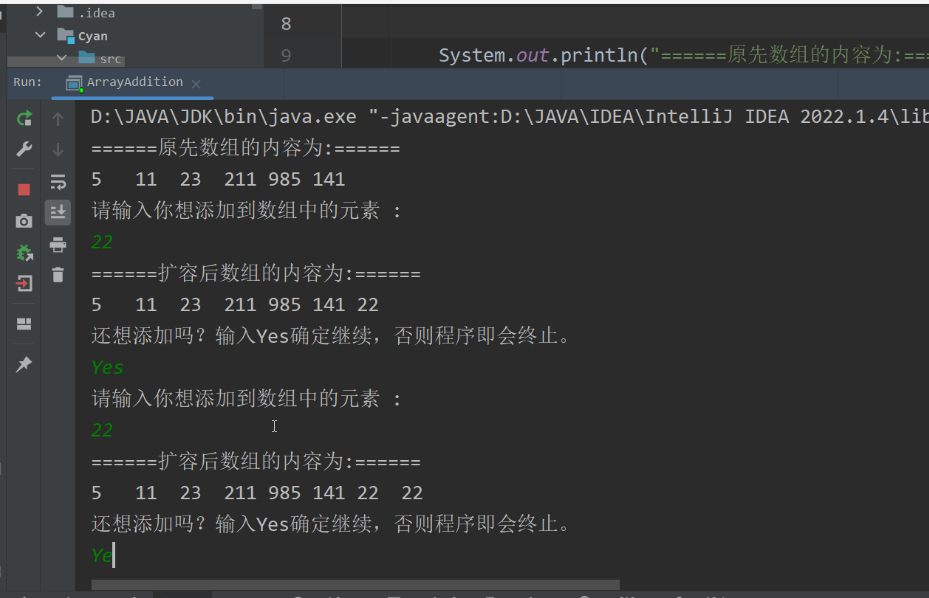Screen dimensions: 929x598
Task: Stop the running program
Action: [x=24, y=189]
